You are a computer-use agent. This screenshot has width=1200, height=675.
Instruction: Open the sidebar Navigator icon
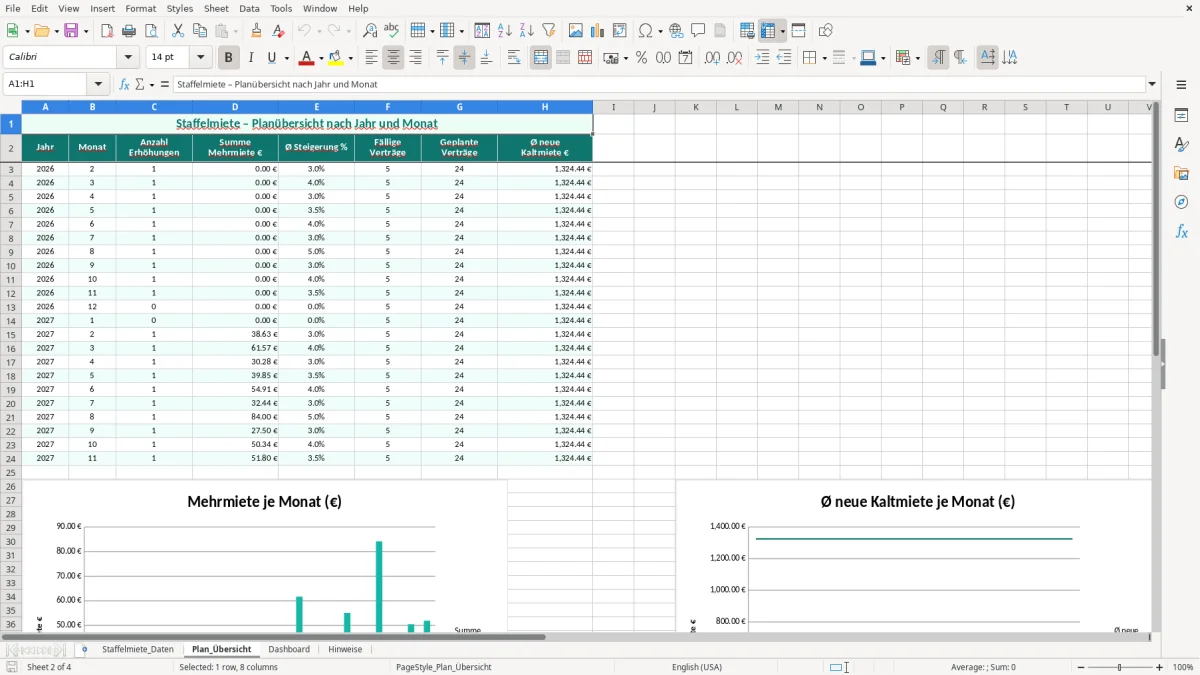pyautogui.click(x=1181, y=202)
